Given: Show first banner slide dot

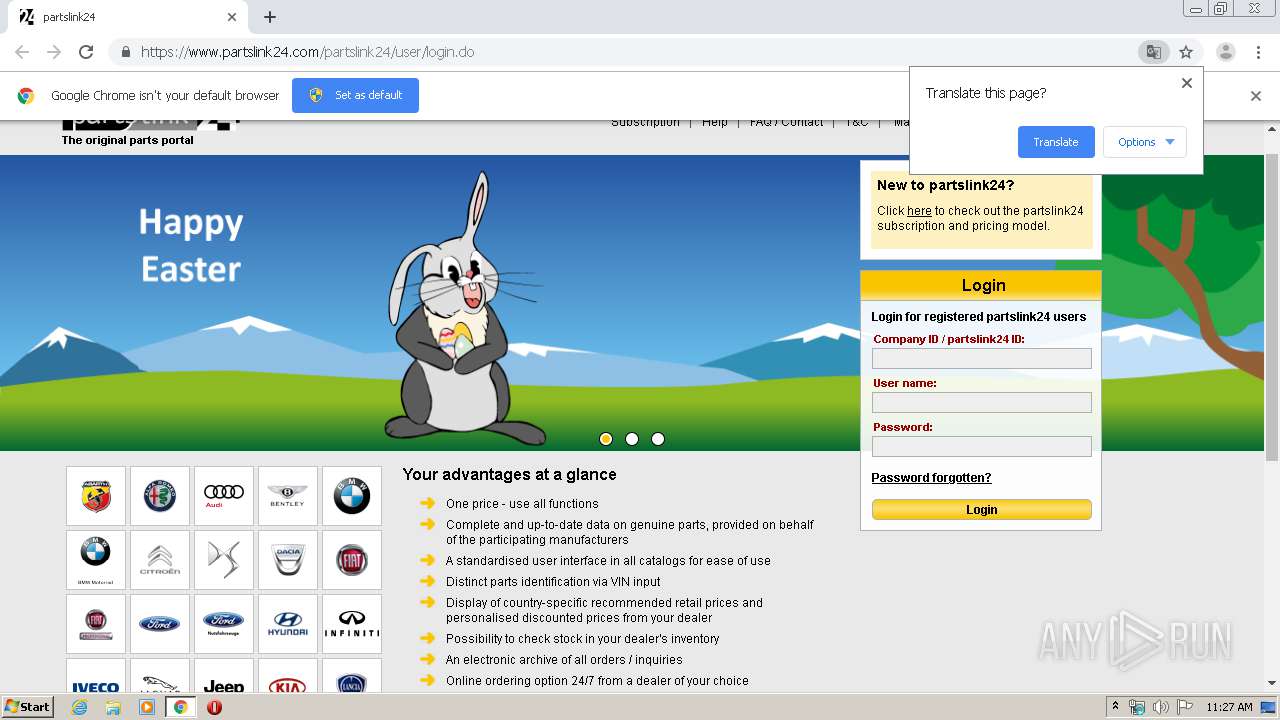Looking at the screenshot, I should tap(606, 439).
